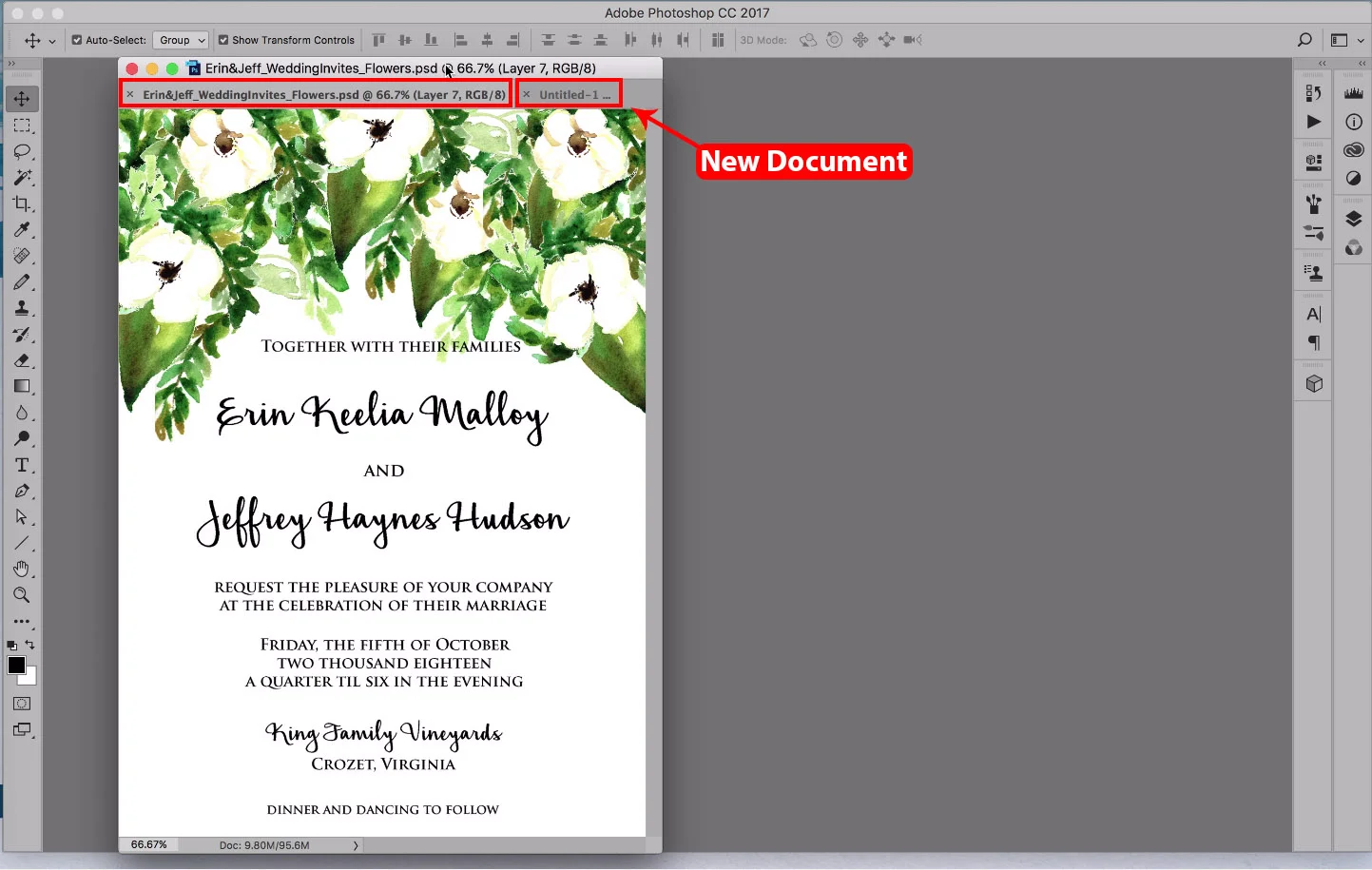Open the Histogram panel icon

tap(1353, 93)
